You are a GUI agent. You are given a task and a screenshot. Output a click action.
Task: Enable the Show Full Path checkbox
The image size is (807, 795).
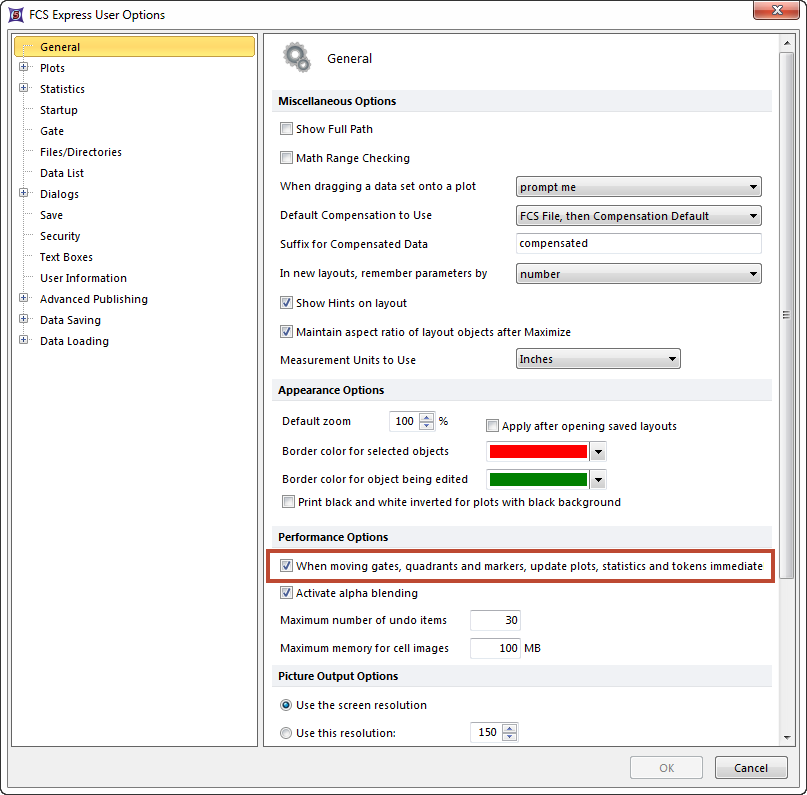click(x=287, y=129)
